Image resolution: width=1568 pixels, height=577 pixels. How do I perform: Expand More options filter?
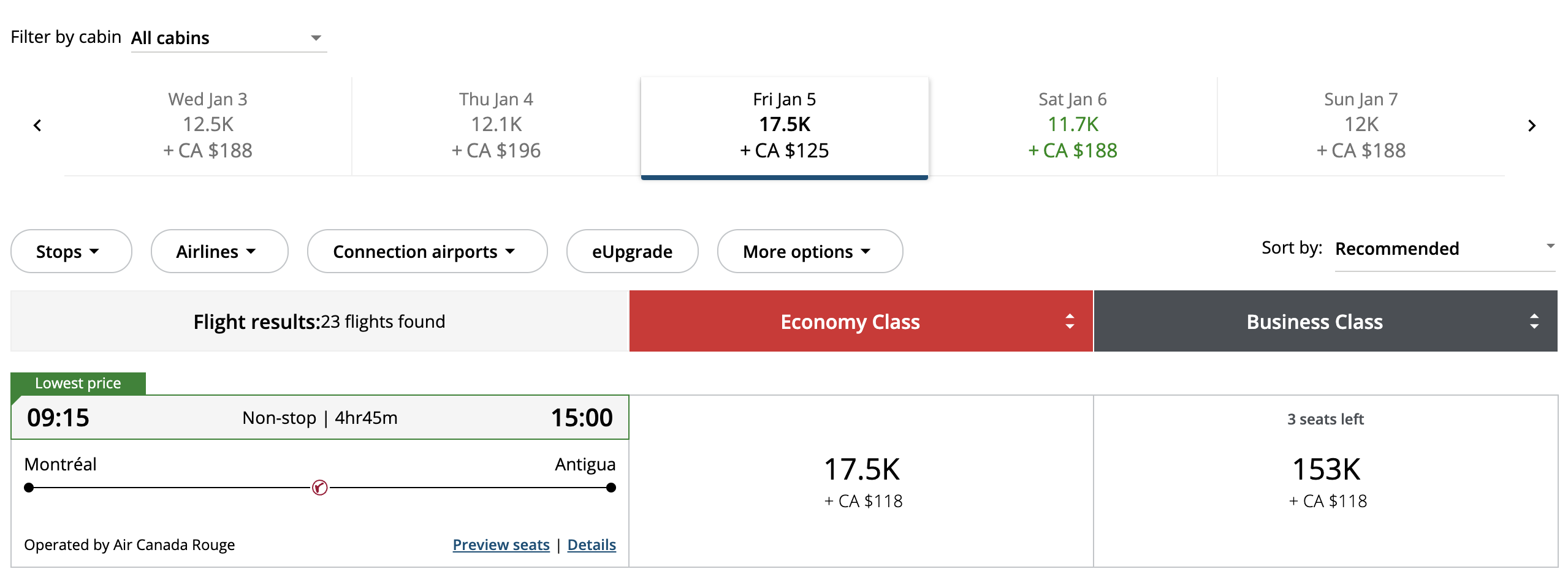(x=810, y=251)
